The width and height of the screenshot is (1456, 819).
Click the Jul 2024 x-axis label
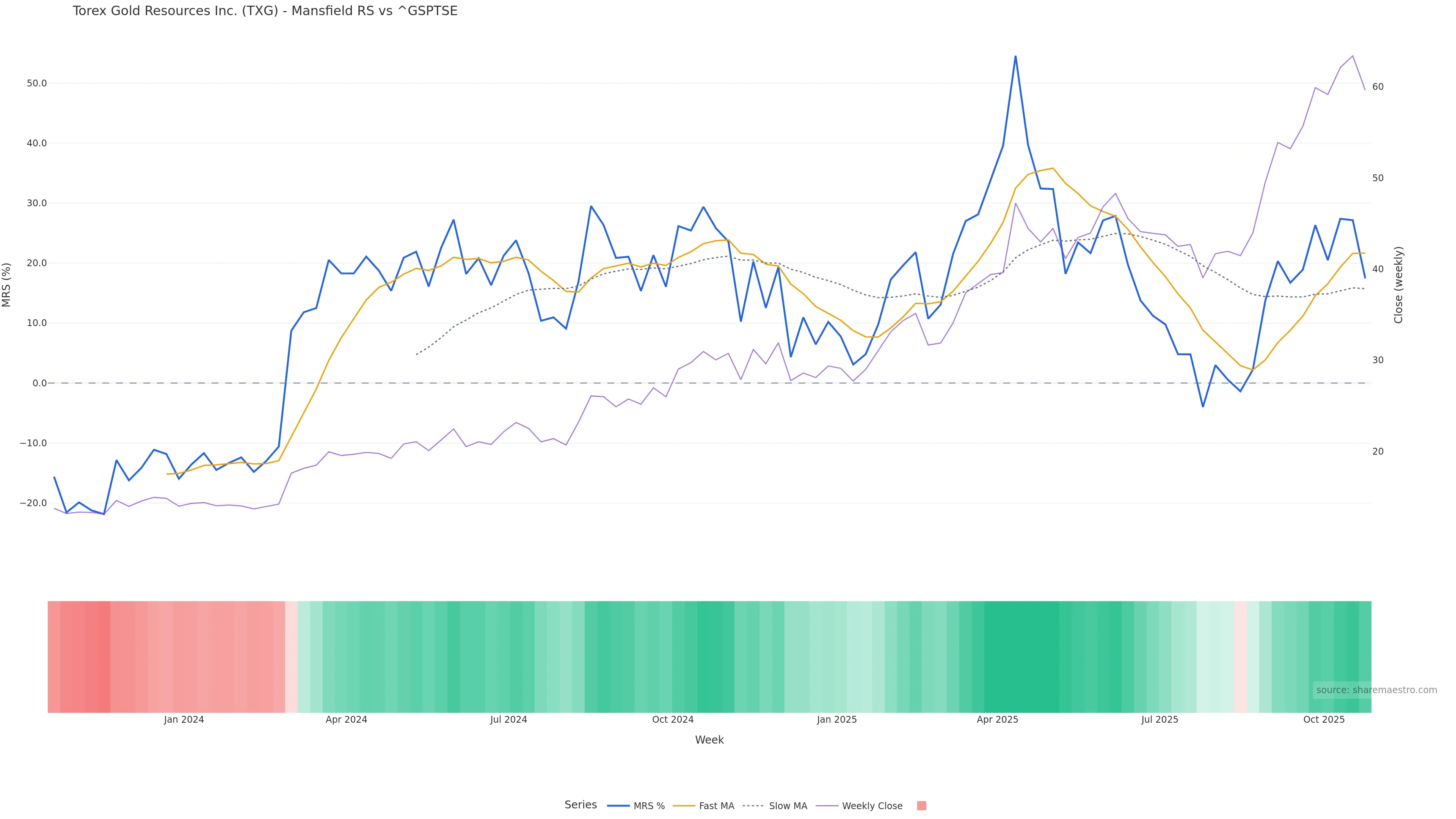[508, 720]
